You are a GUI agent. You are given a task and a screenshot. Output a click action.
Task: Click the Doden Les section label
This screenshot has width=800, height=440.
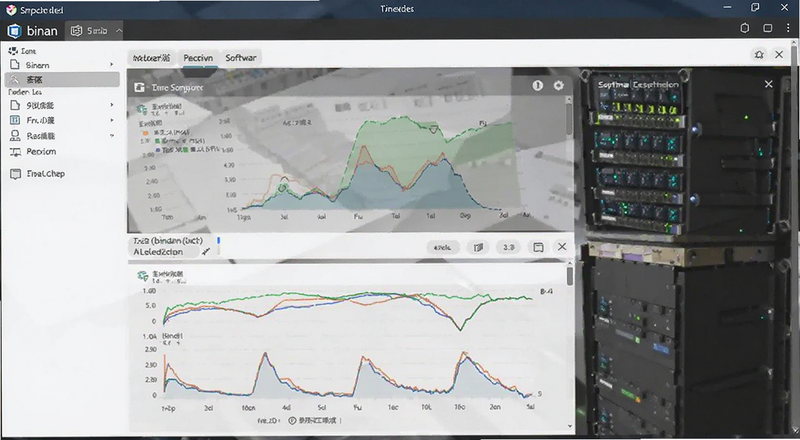24,92
